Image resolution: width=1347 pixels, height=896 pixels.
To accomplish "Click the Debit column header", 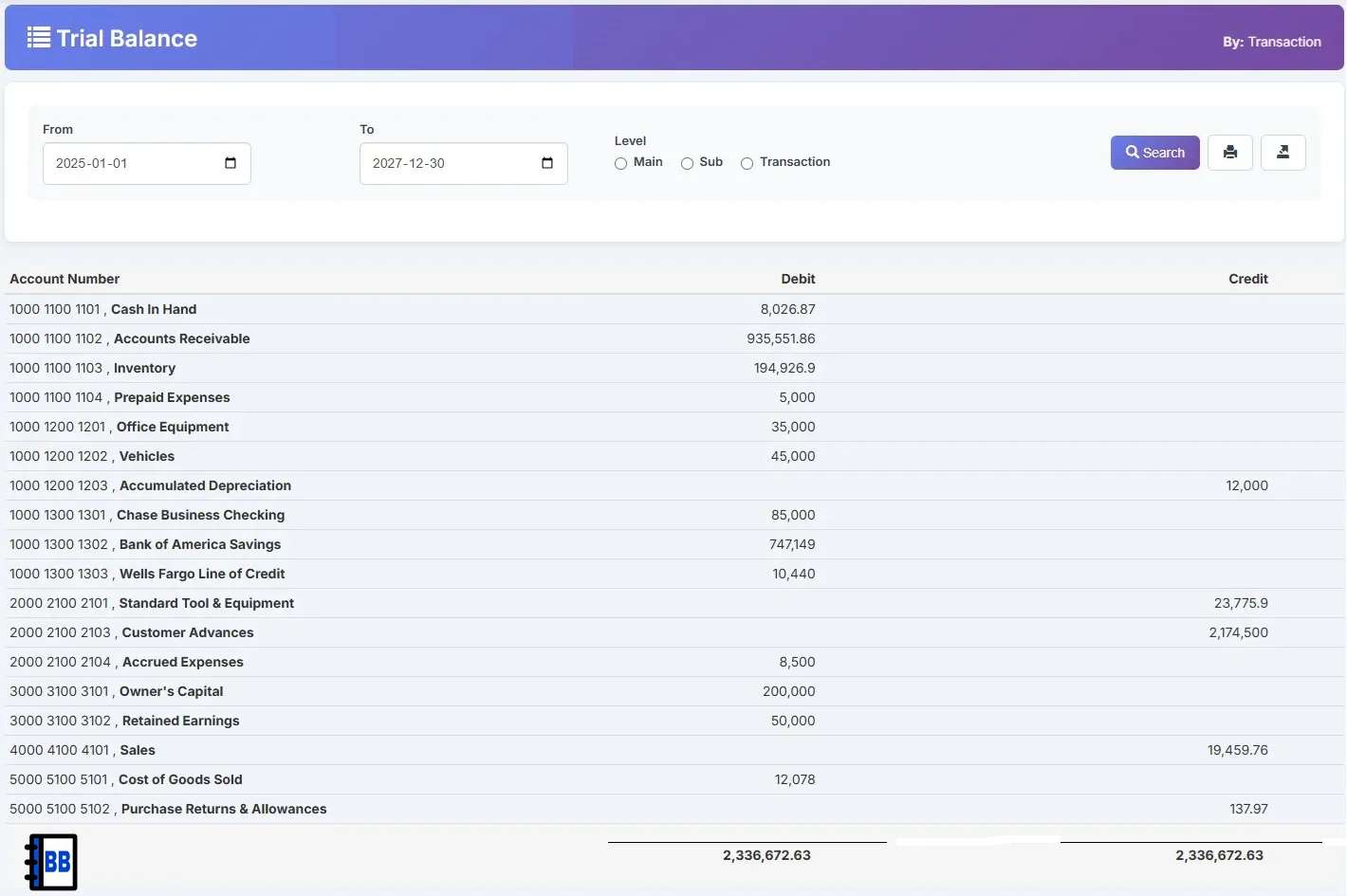I will pos(798,279).
